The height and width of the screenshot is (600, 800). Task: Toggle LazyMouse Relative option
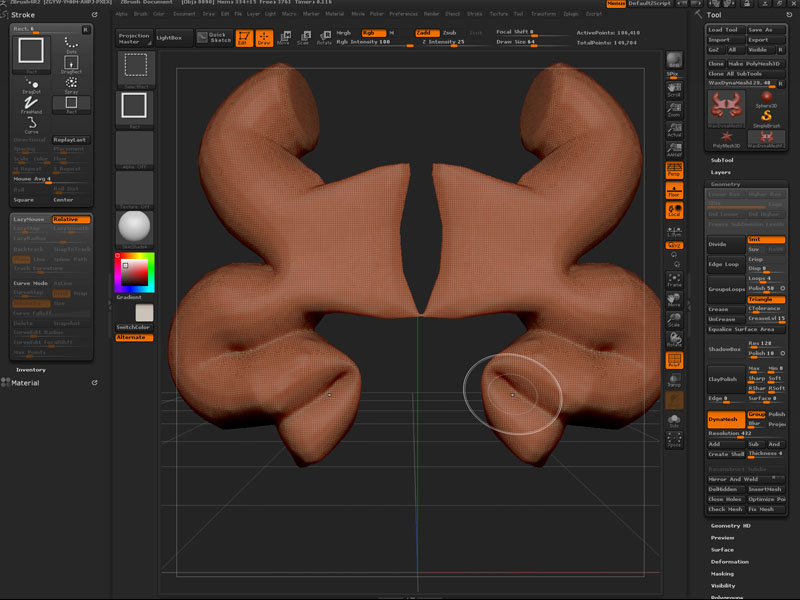click(71, 219)
